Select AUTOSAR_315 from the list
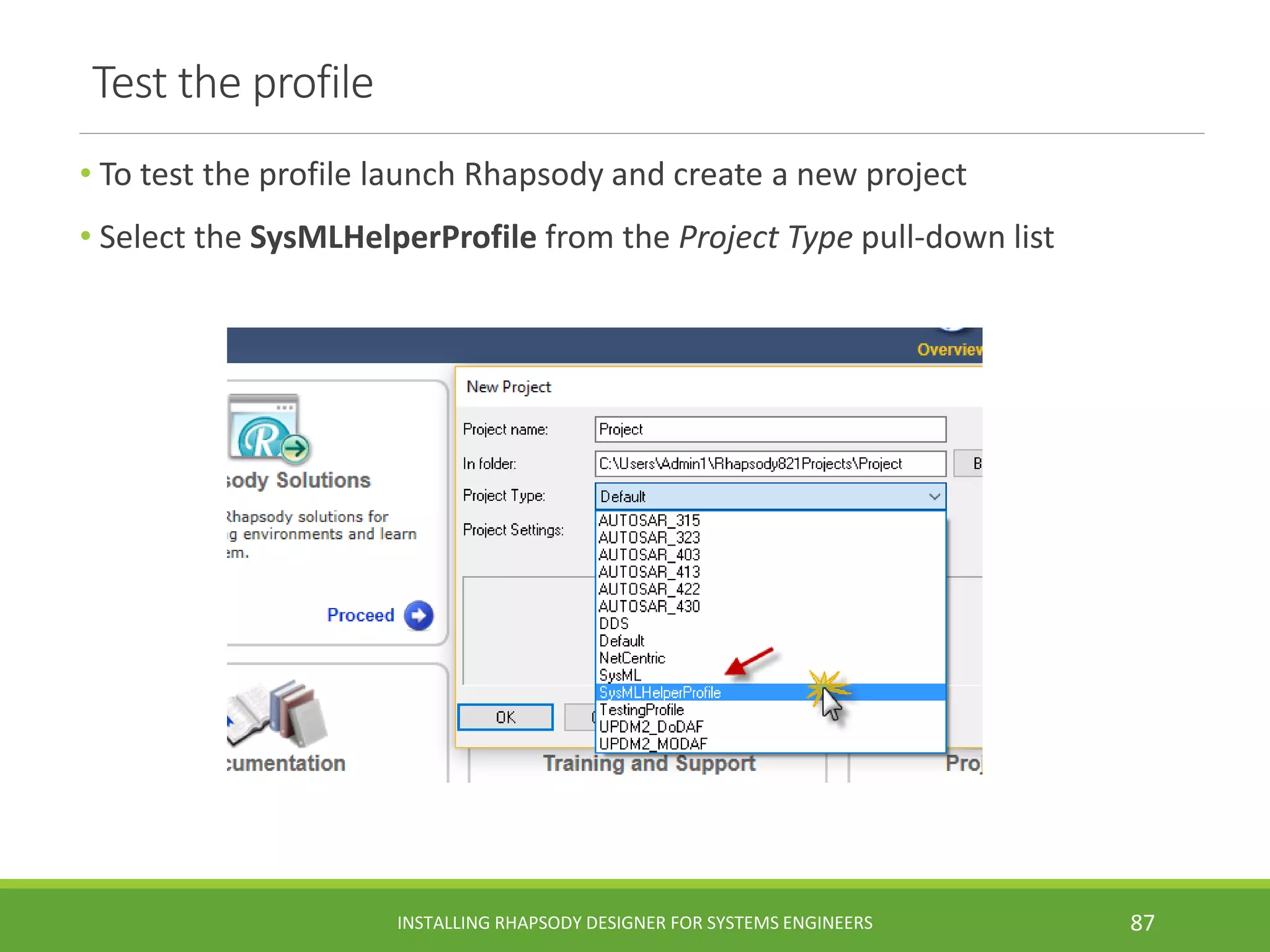This screenshot has width=1270, height=952. click(770, 520)
